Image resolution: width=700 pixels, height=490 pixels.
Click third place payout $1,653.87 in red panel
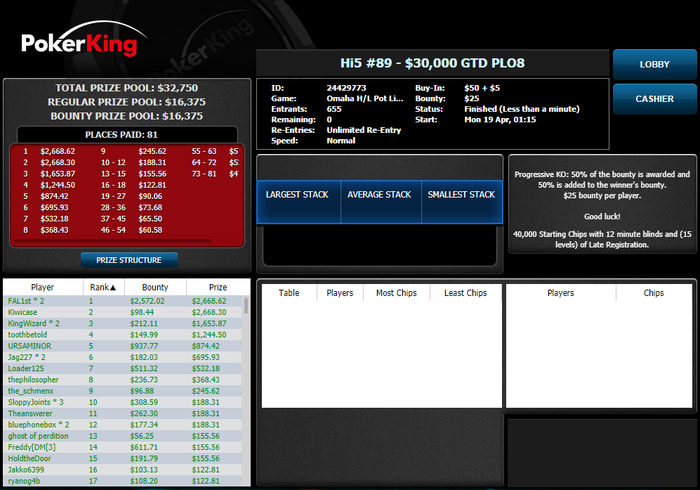(x=58, y=174)
